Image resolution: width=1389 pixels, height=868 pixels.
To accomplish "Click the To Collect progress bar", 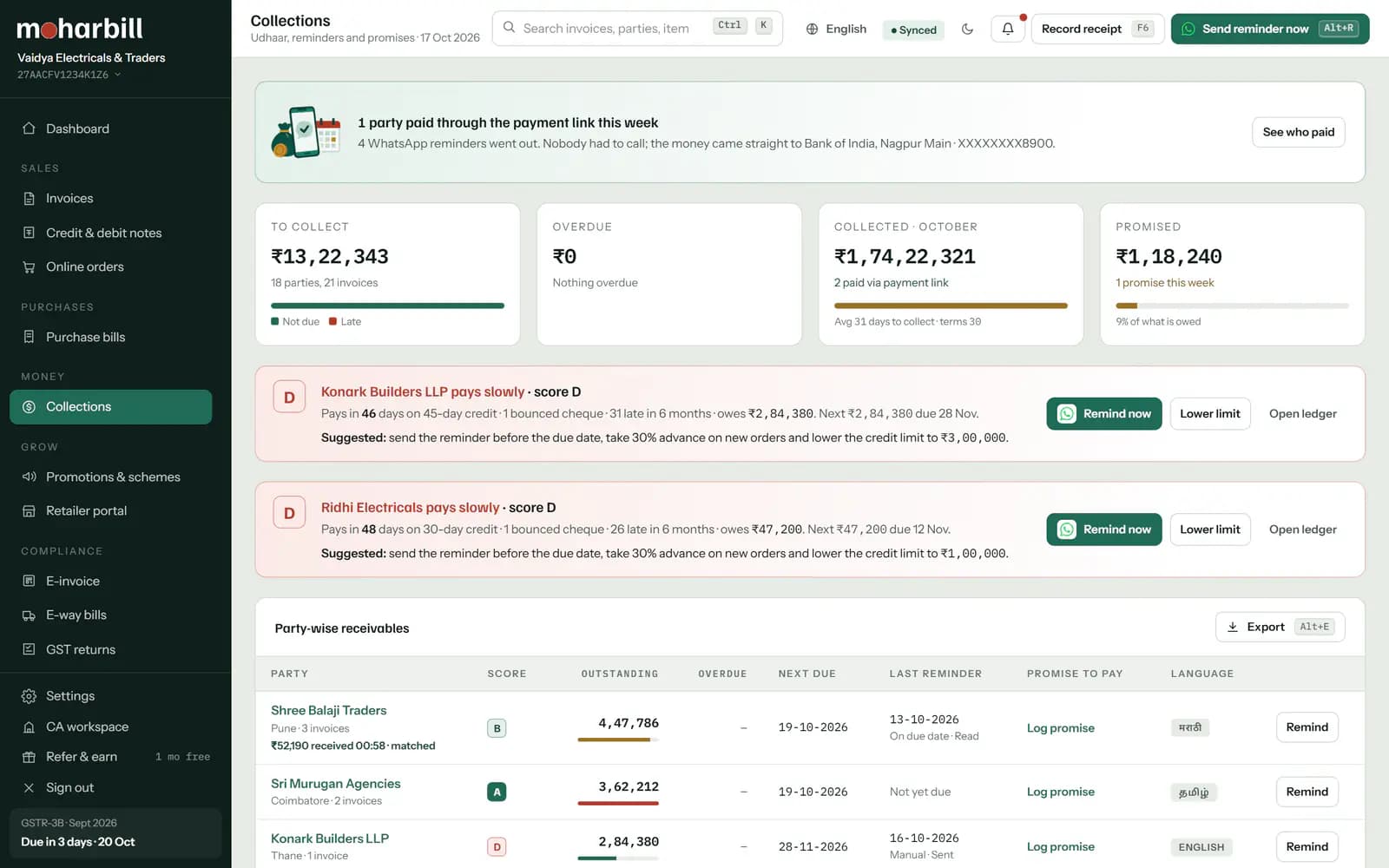I will (x=387, y=306).
